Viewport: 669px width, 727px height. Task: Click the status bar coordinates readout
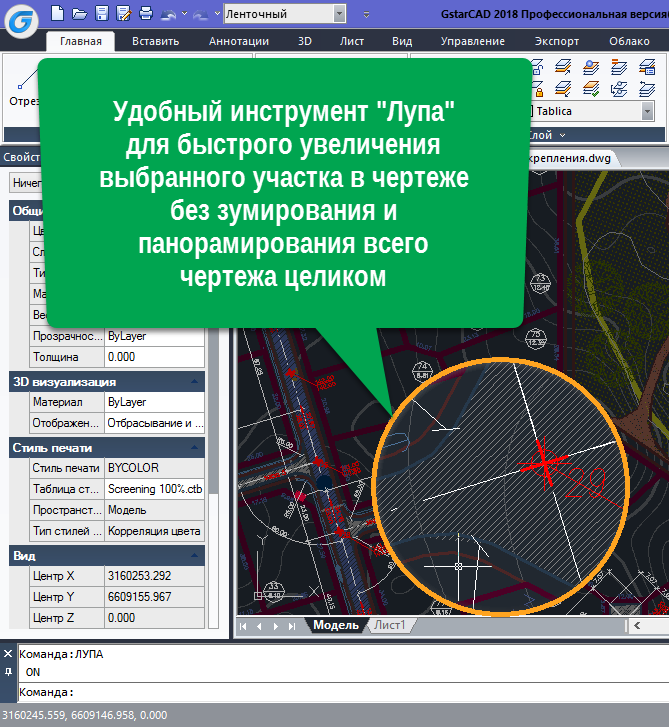[85, 715]
